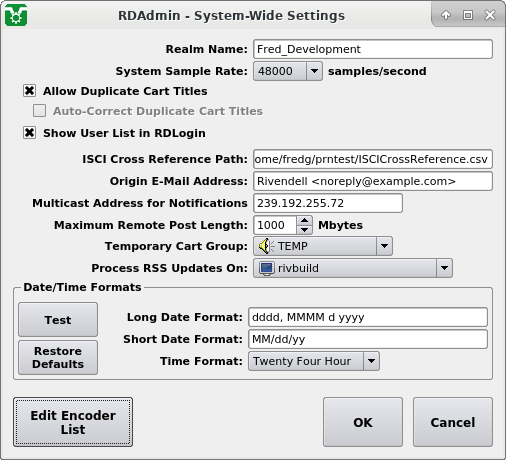The width and height of the screenshot is (506, 460).
Task: Open the Process RSS Updates On dropdown
Action: point(353,268)
